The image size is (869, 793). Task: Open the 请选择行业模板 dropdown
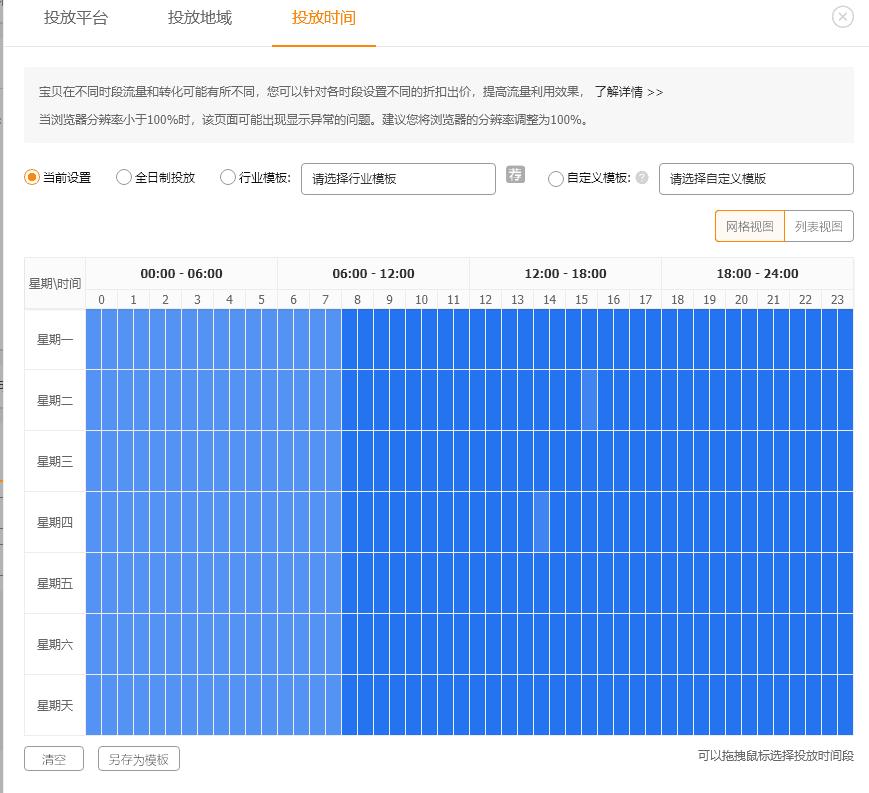coord(398,178)
